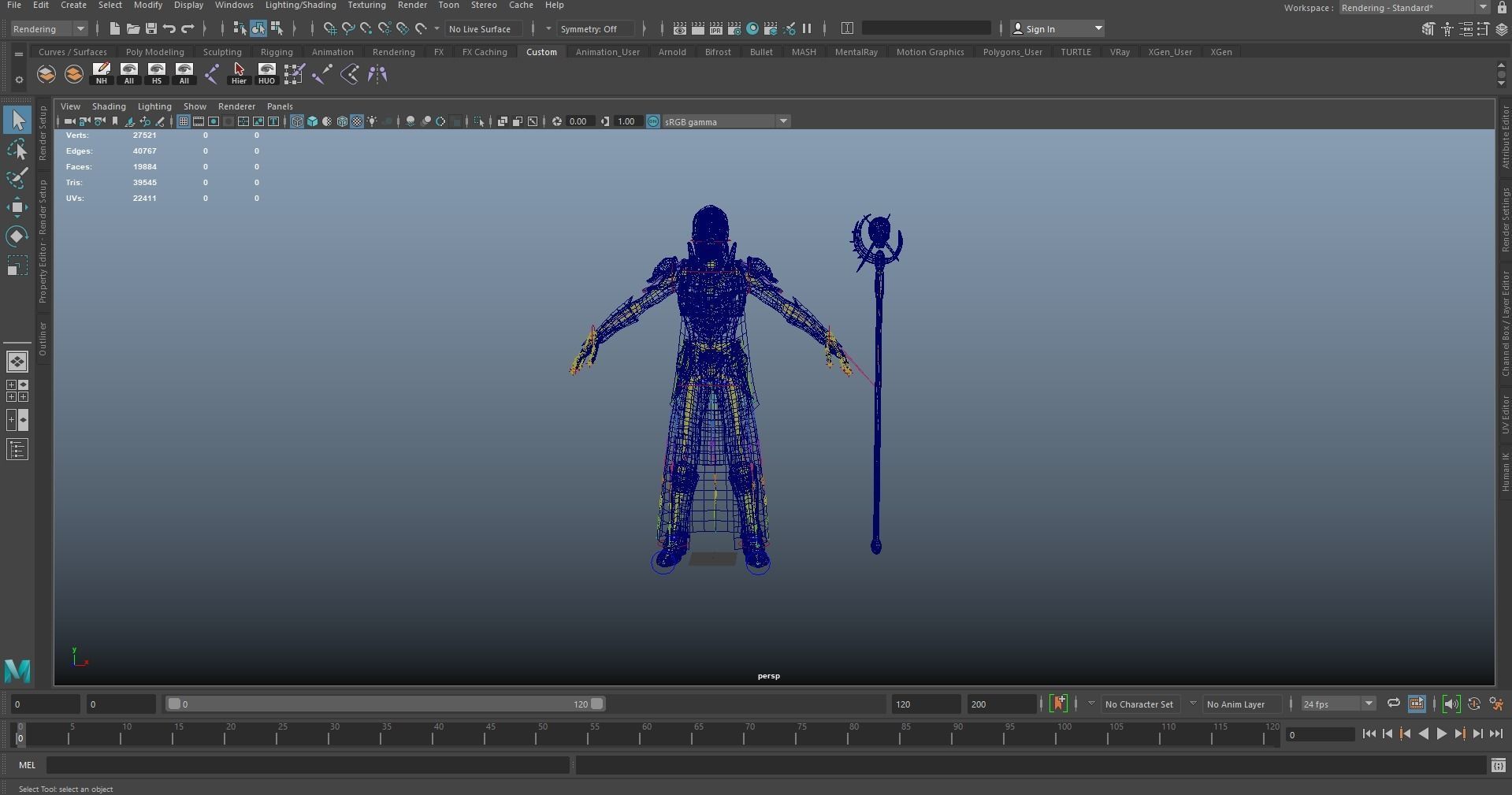Save the scene with the disk icon
This screenshot has width=1512, height=795.
click(151, 29)
